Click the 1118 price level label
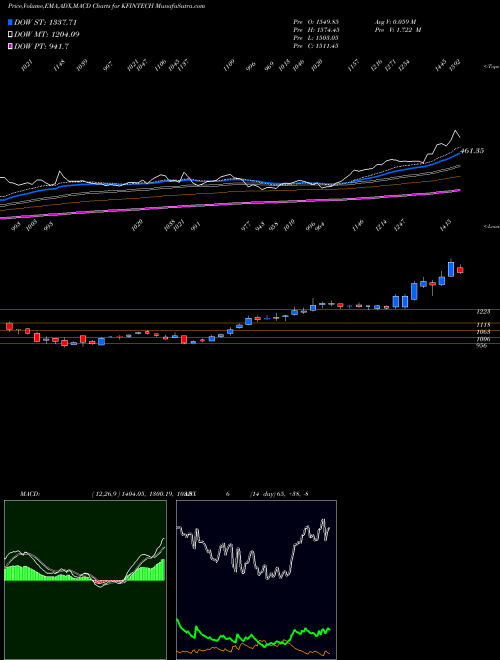Screen dimensions: 500x660 click(x=483, y=325)
